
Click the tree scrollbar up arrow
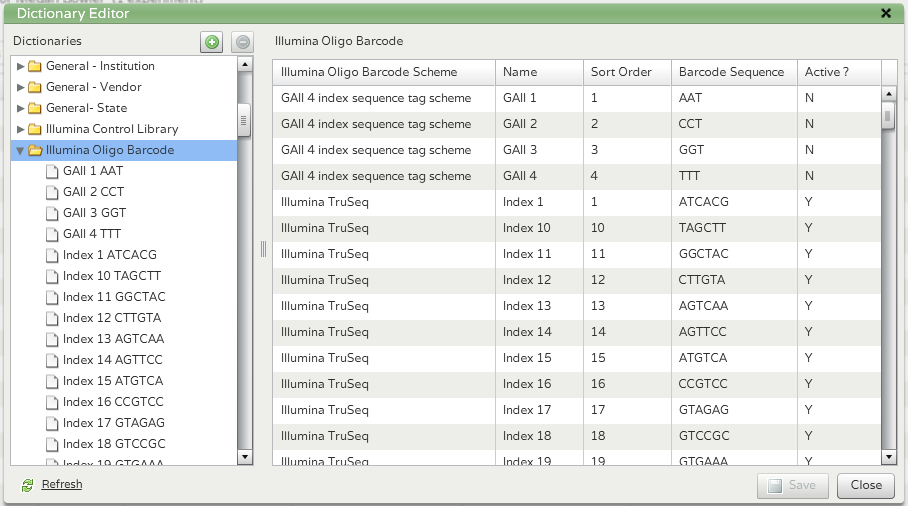click(245, 64)
